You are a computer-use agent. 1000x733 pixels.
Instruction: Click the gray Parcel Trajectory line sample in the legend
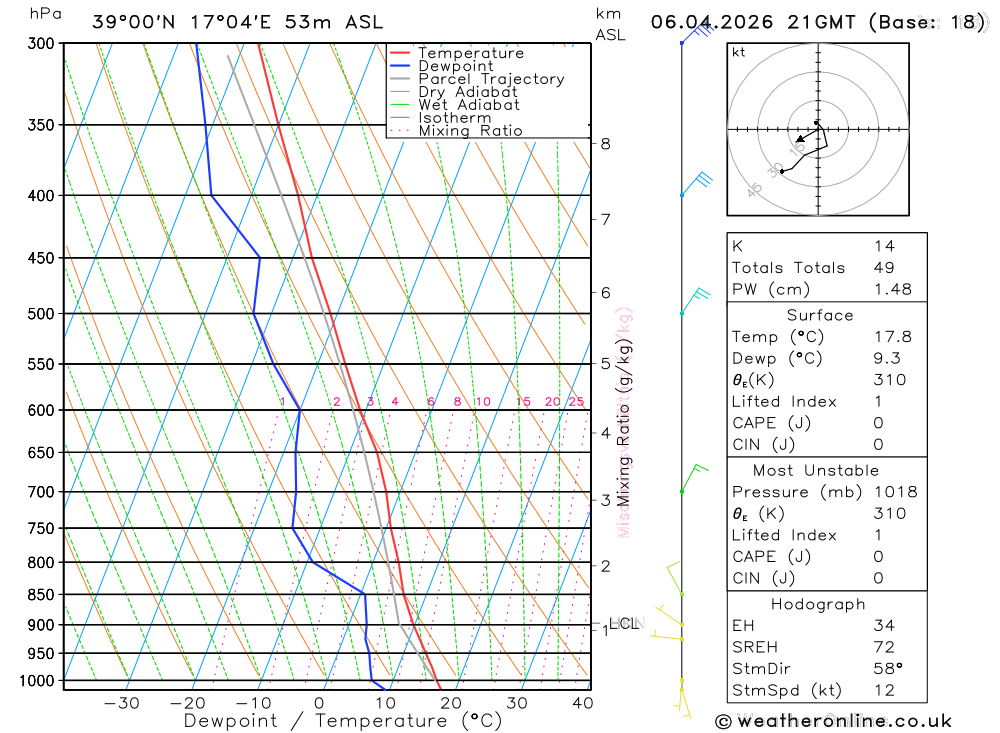pos(400,78)
